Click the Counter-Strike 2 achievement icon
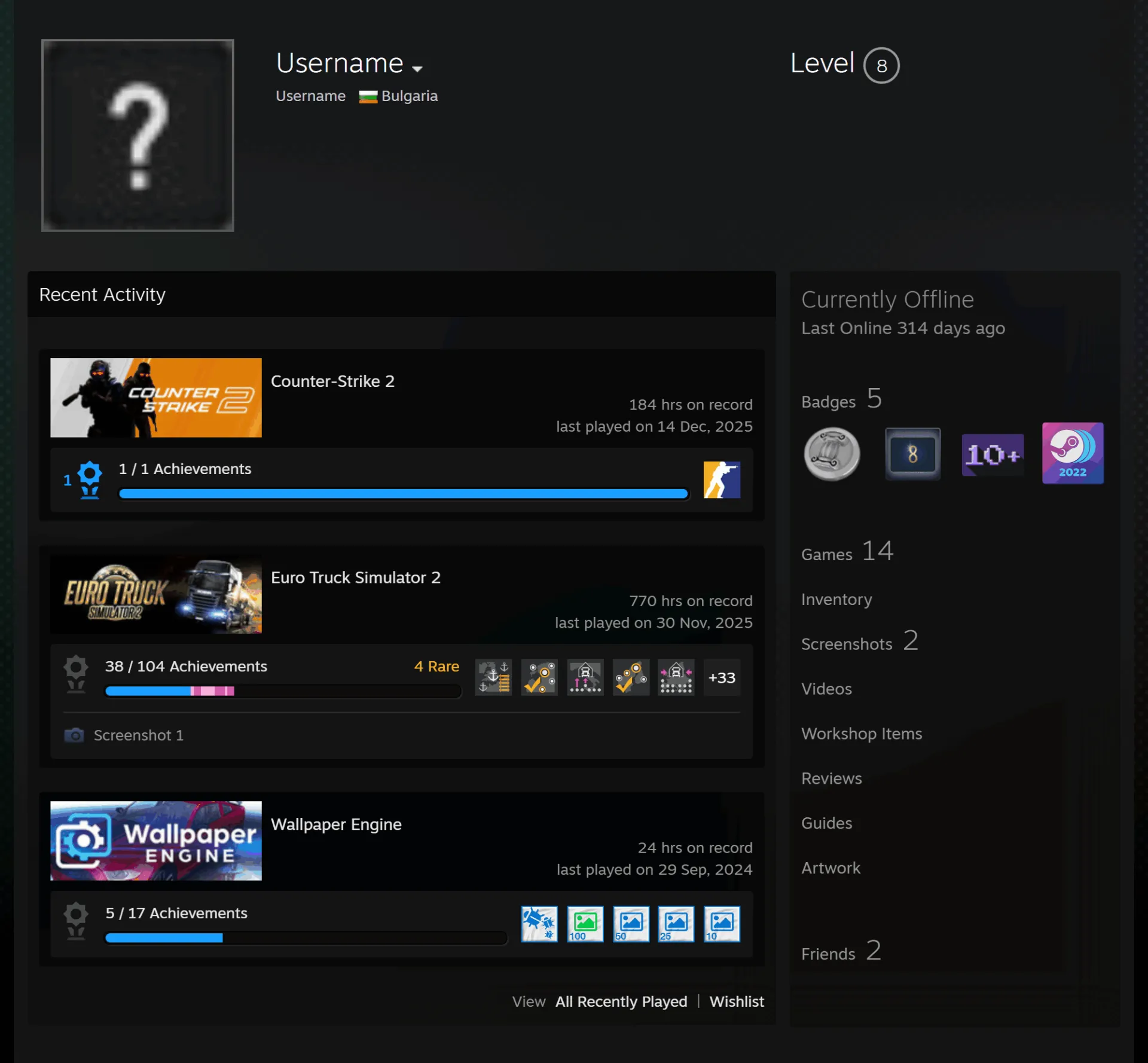The height and width of the screenshot is (1063, 1148). pyautogui.click(x=722, y=479)
